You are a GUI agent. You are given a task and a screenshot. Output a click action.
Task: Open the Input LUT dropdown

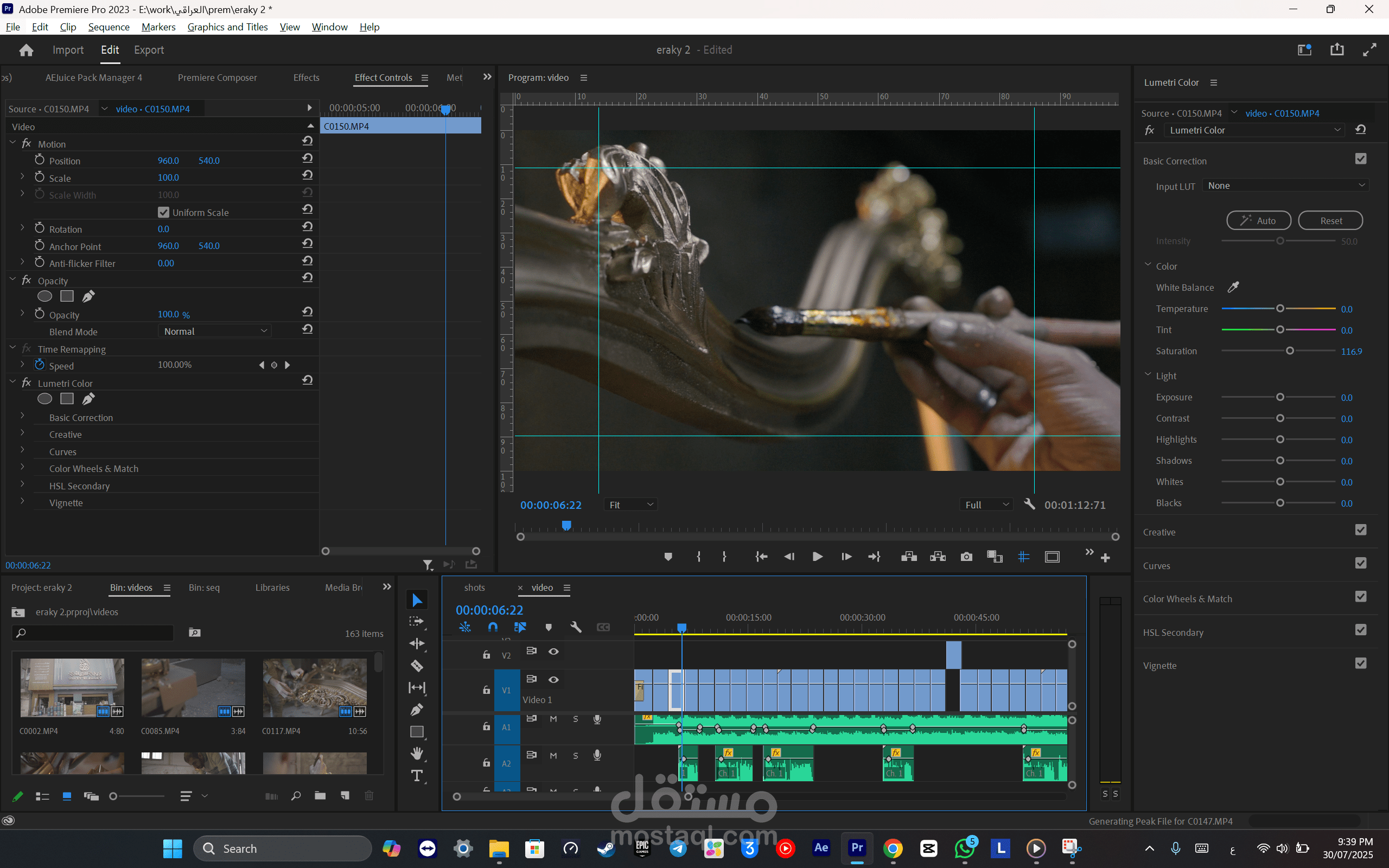pos(1285,186)
